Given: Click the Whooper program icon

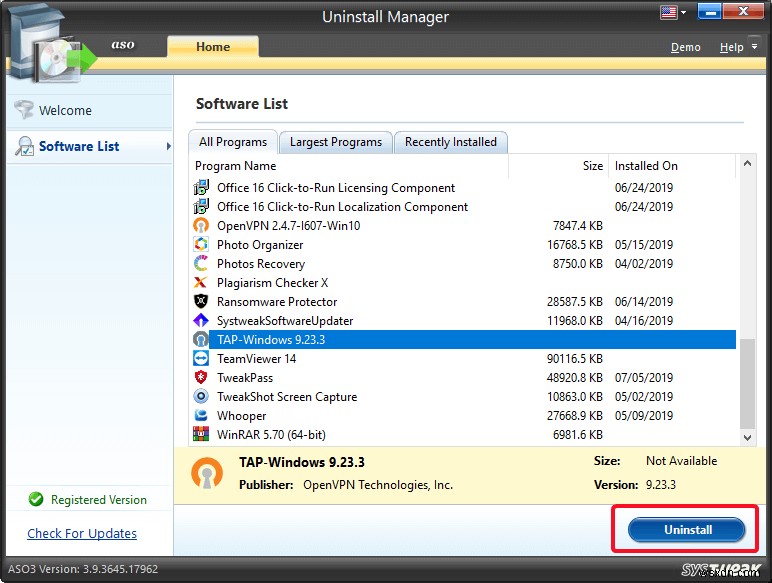Looking at the screenshot, I should (x=200, y=416).
